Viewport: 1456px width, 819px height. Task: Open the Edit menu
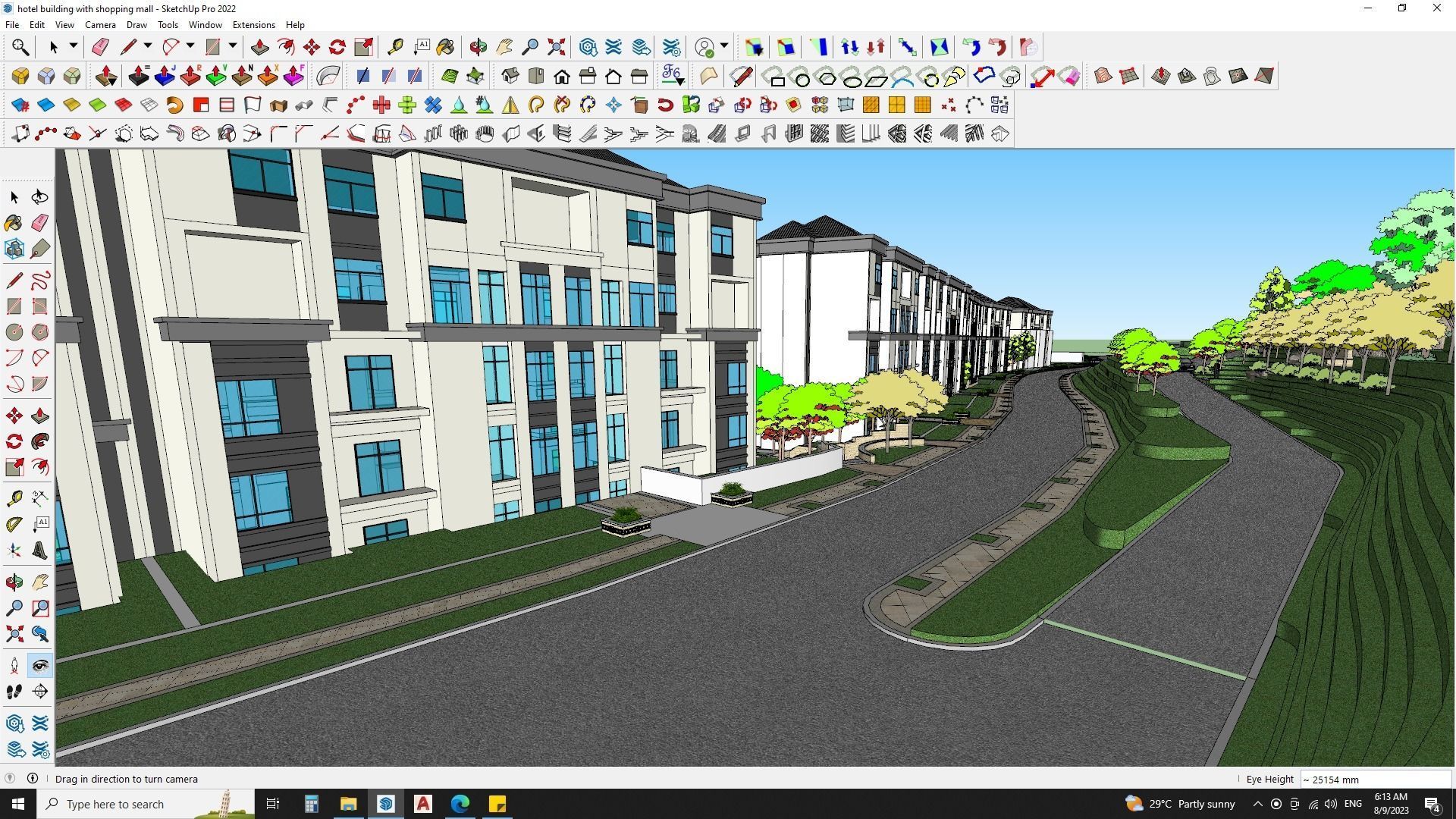pyautogui.click(x=37, y=25)
